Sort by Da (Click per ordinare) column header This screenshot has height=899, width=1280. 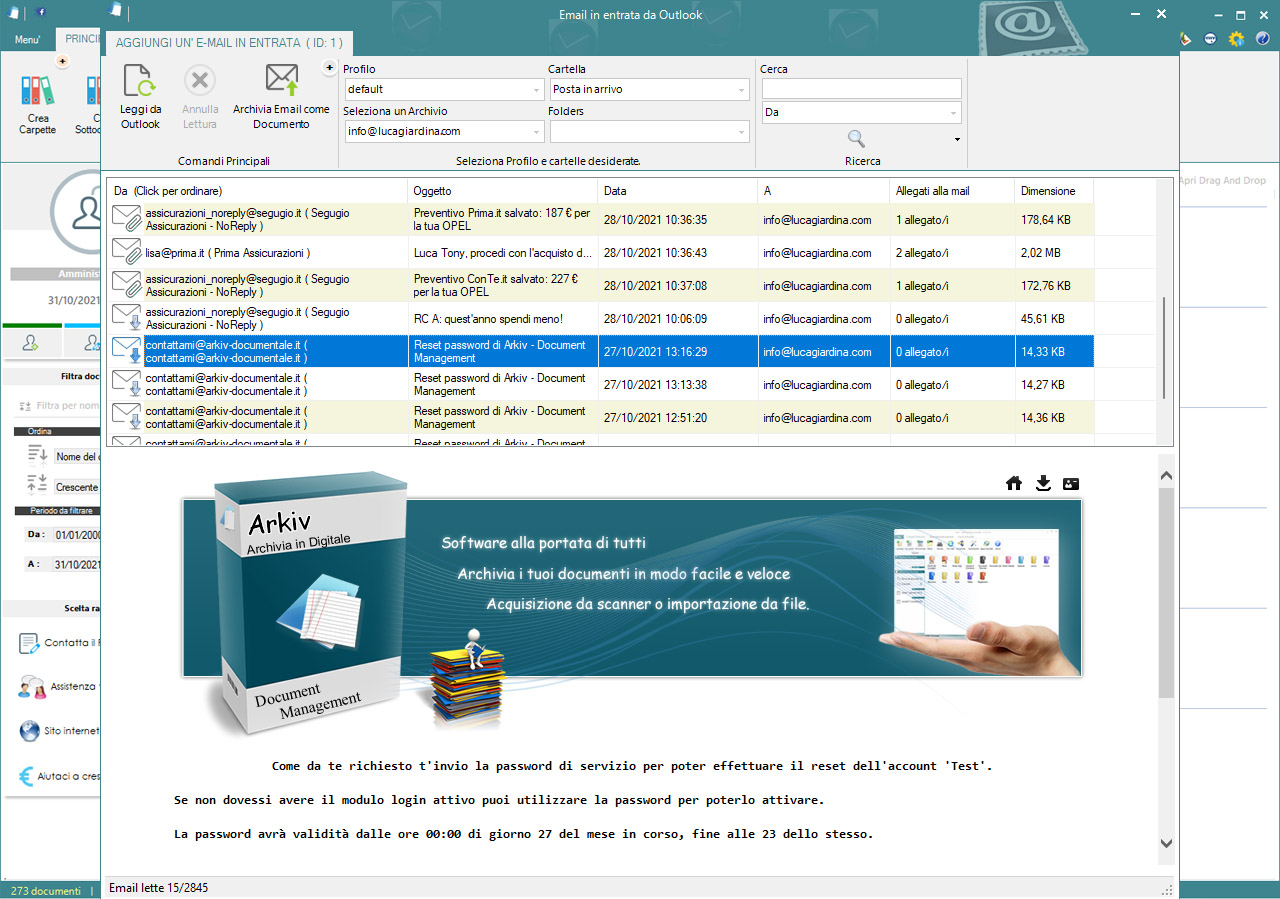point(258,191)
